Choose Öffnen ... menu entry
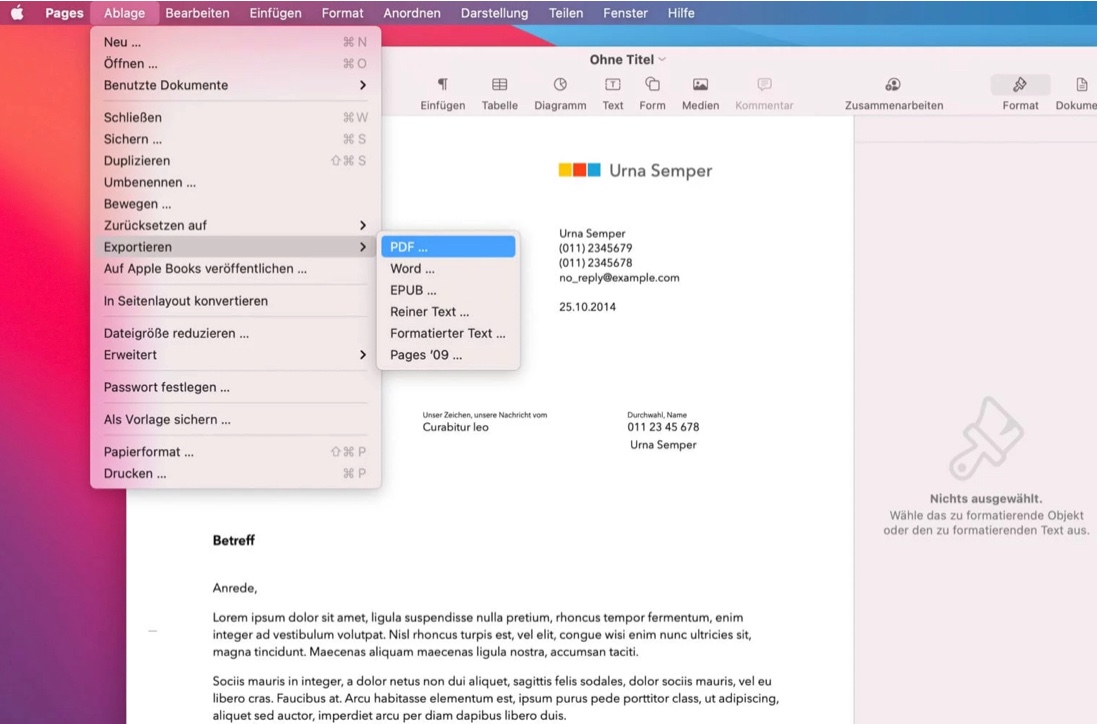 235,63
